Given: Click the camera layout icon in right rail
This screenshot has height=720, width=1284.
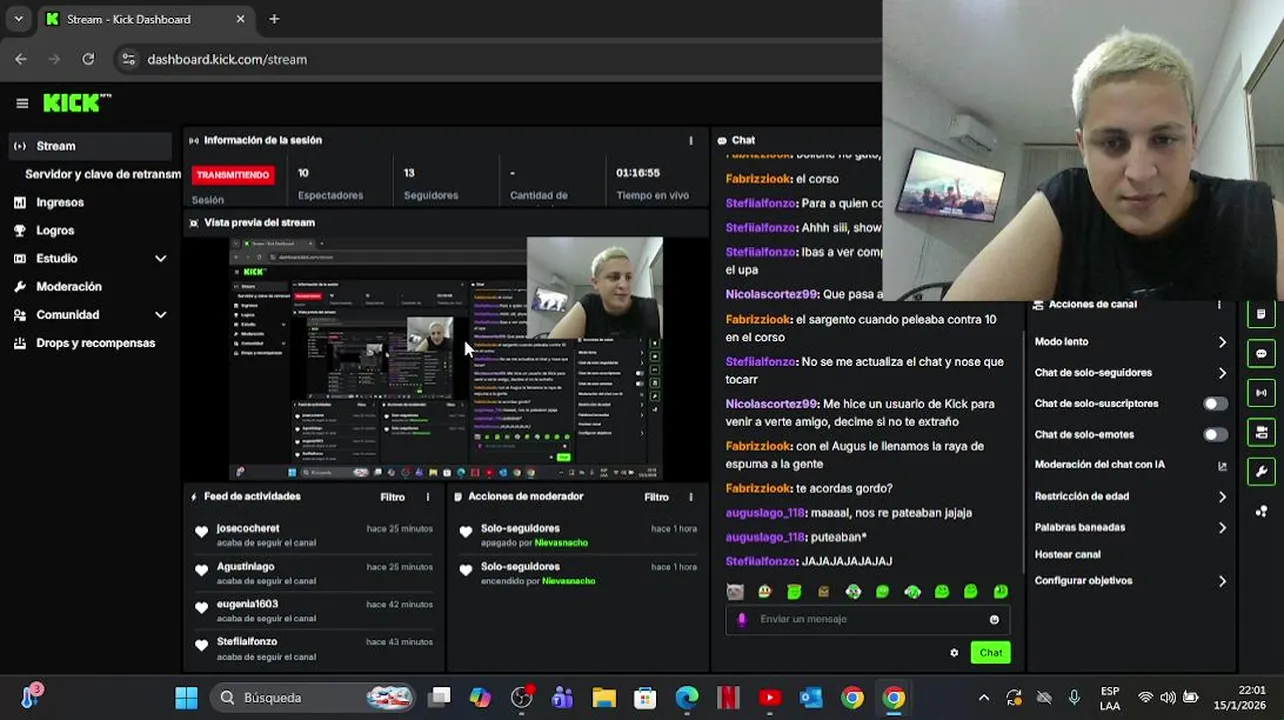Looking at the screenshot, I should [1261, 432].
